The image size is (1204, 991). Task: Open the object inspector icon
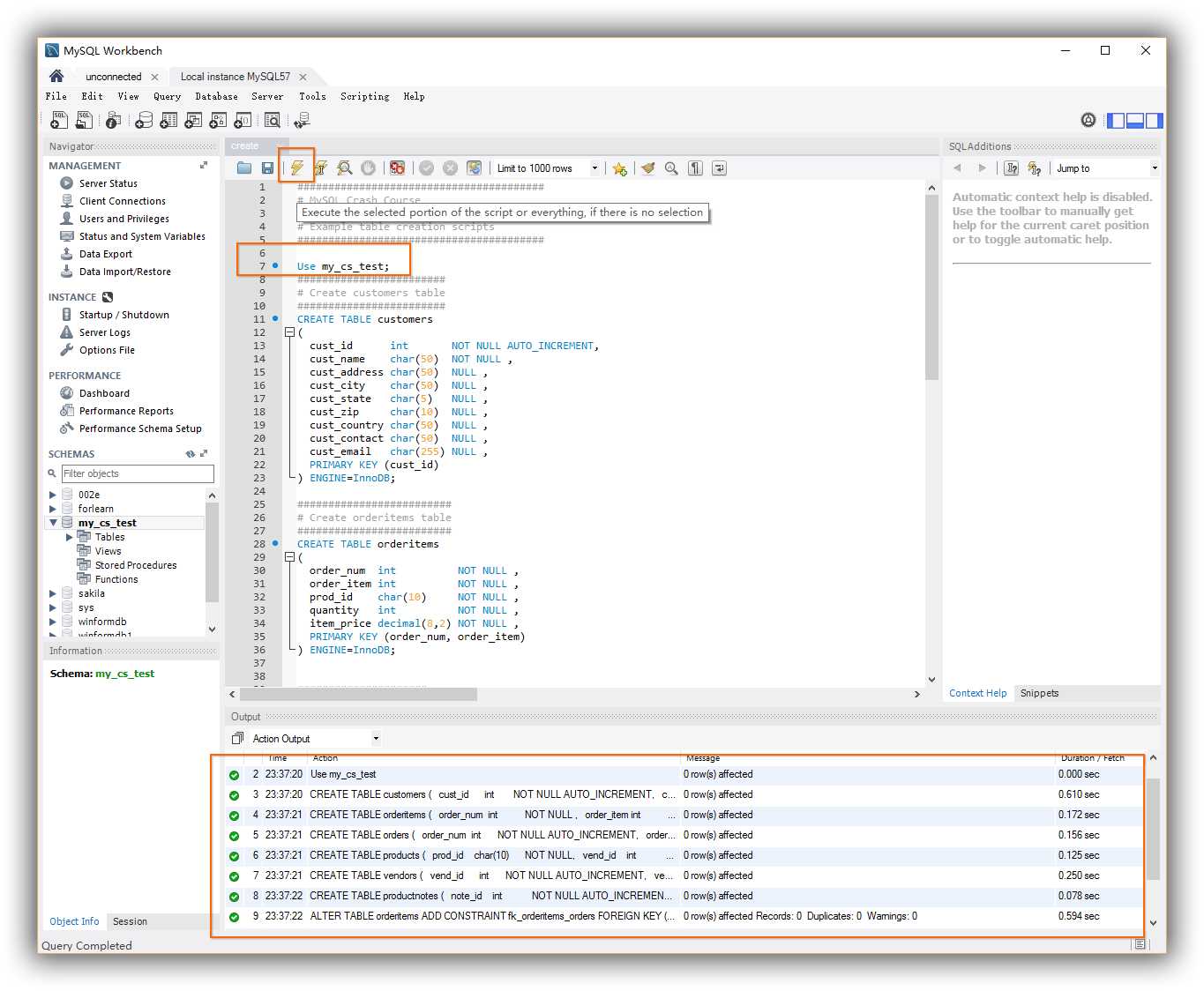pyautogui.click(x=114, y=120)
